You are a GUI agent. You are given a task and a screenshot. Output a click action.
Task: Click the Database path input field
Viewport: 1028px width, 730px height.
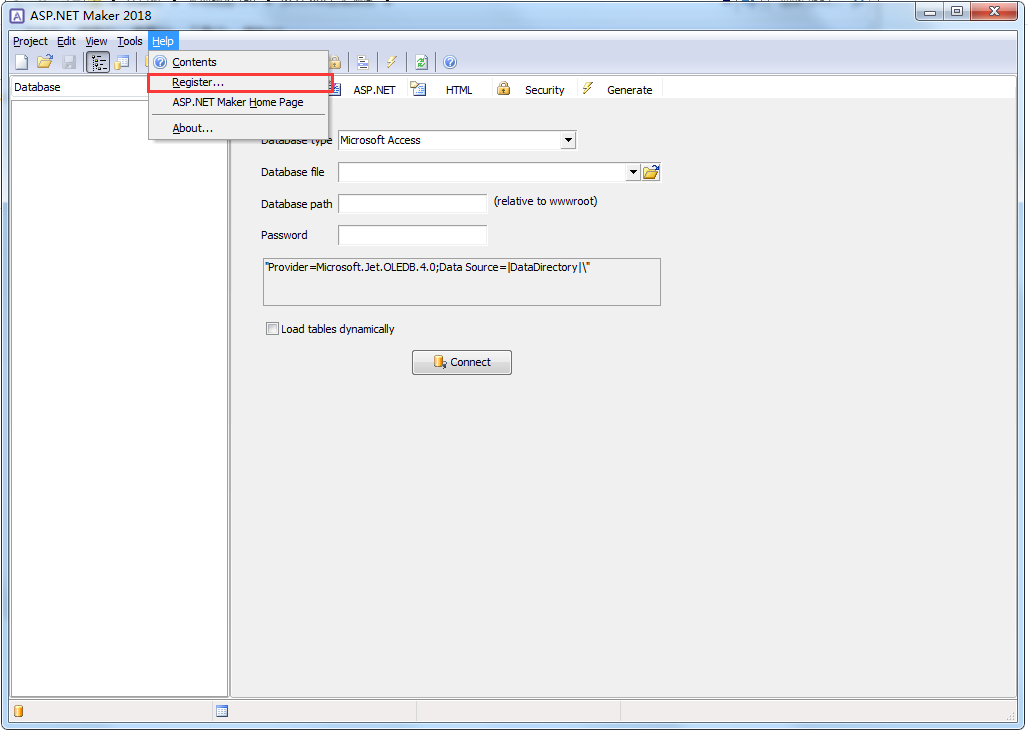412,204
